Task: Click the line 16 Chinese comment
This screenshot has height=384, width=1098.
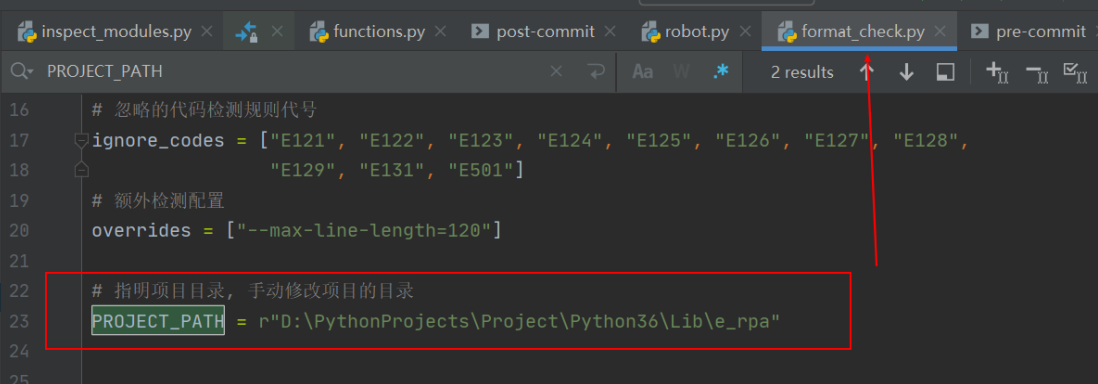Action: 204,110
